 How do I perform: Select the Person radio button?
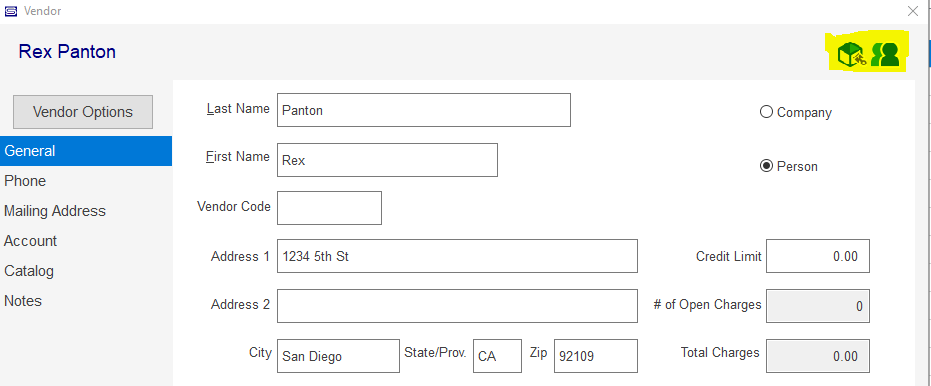pyautogui.click(x=788, y=166)
